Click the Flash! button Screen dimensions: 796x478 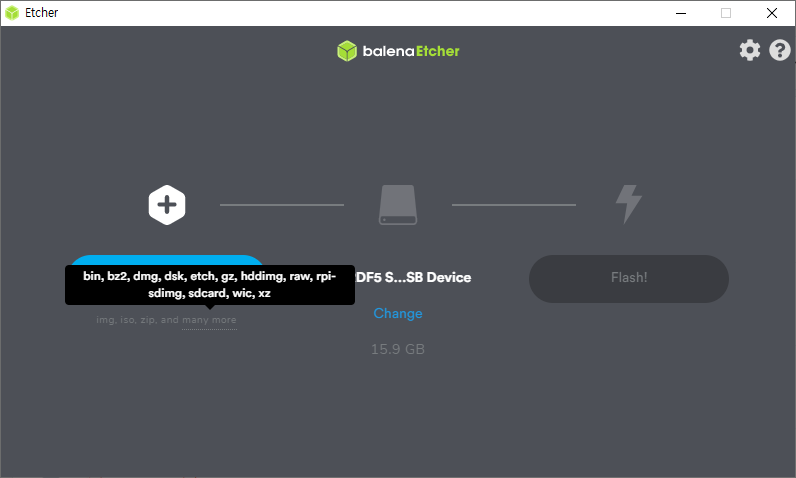point(629,279)
